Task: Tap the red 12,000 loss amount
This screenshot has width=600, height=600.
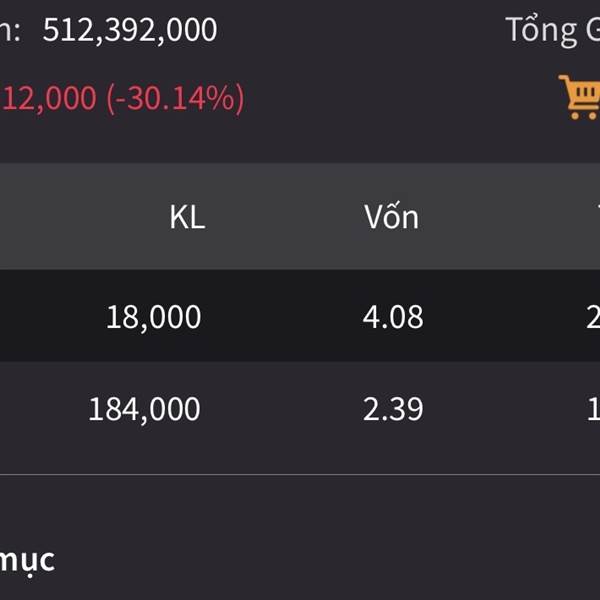Action: 50,99
